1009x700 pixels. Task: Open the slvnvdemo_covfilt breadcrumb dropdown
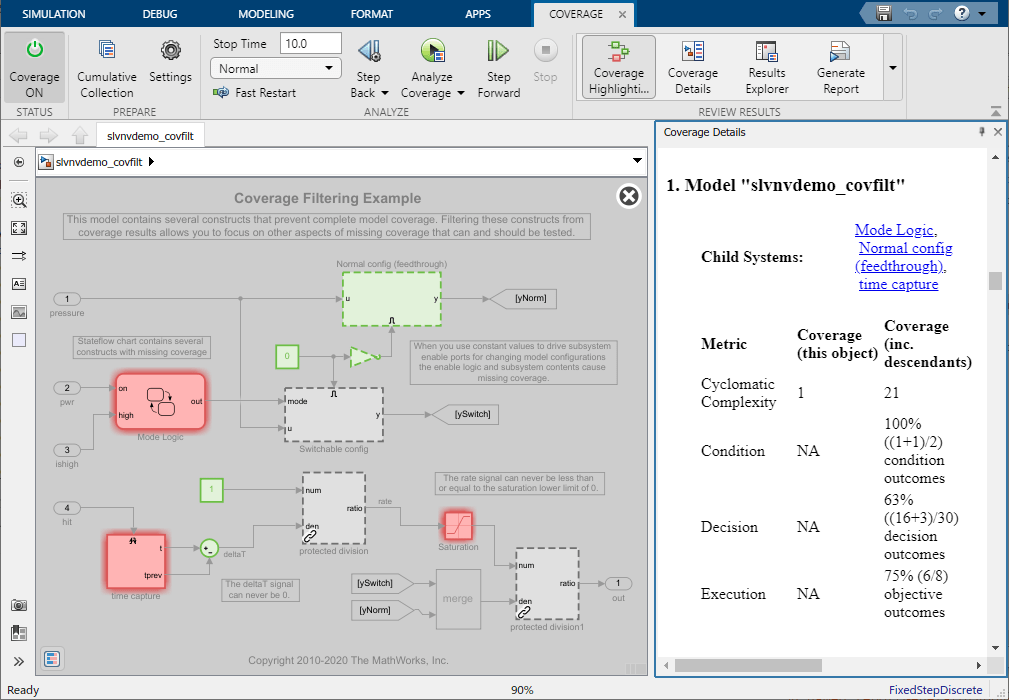point(637,160)
